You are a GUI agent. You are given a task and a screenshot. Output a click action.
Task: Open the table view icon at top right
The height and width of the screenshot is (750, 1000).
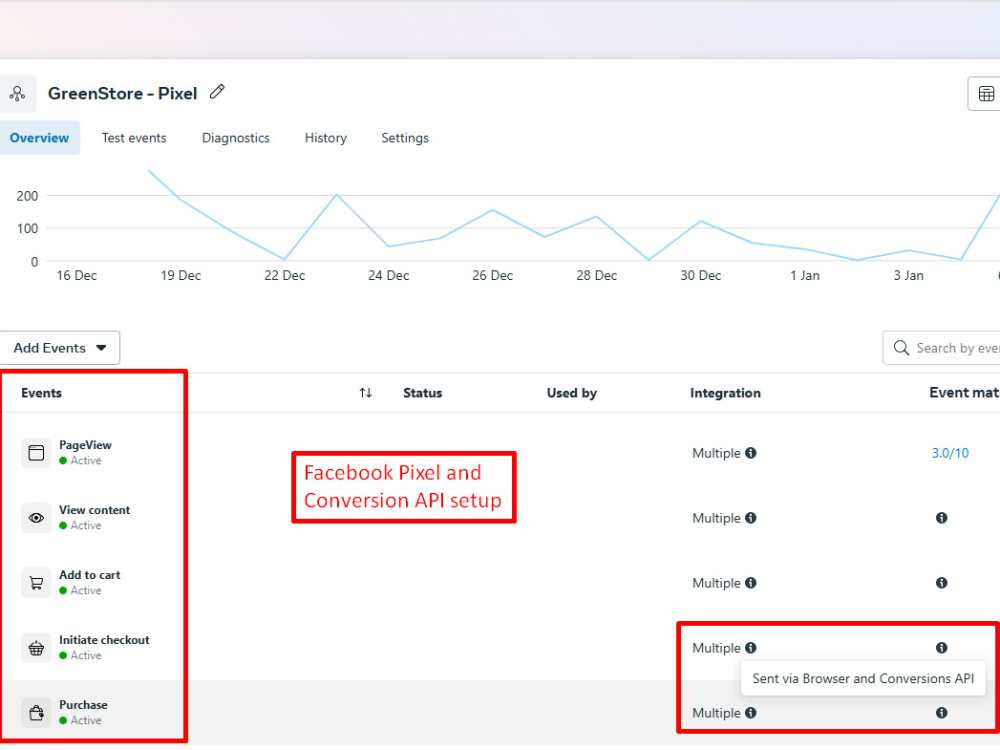(985, 94)
